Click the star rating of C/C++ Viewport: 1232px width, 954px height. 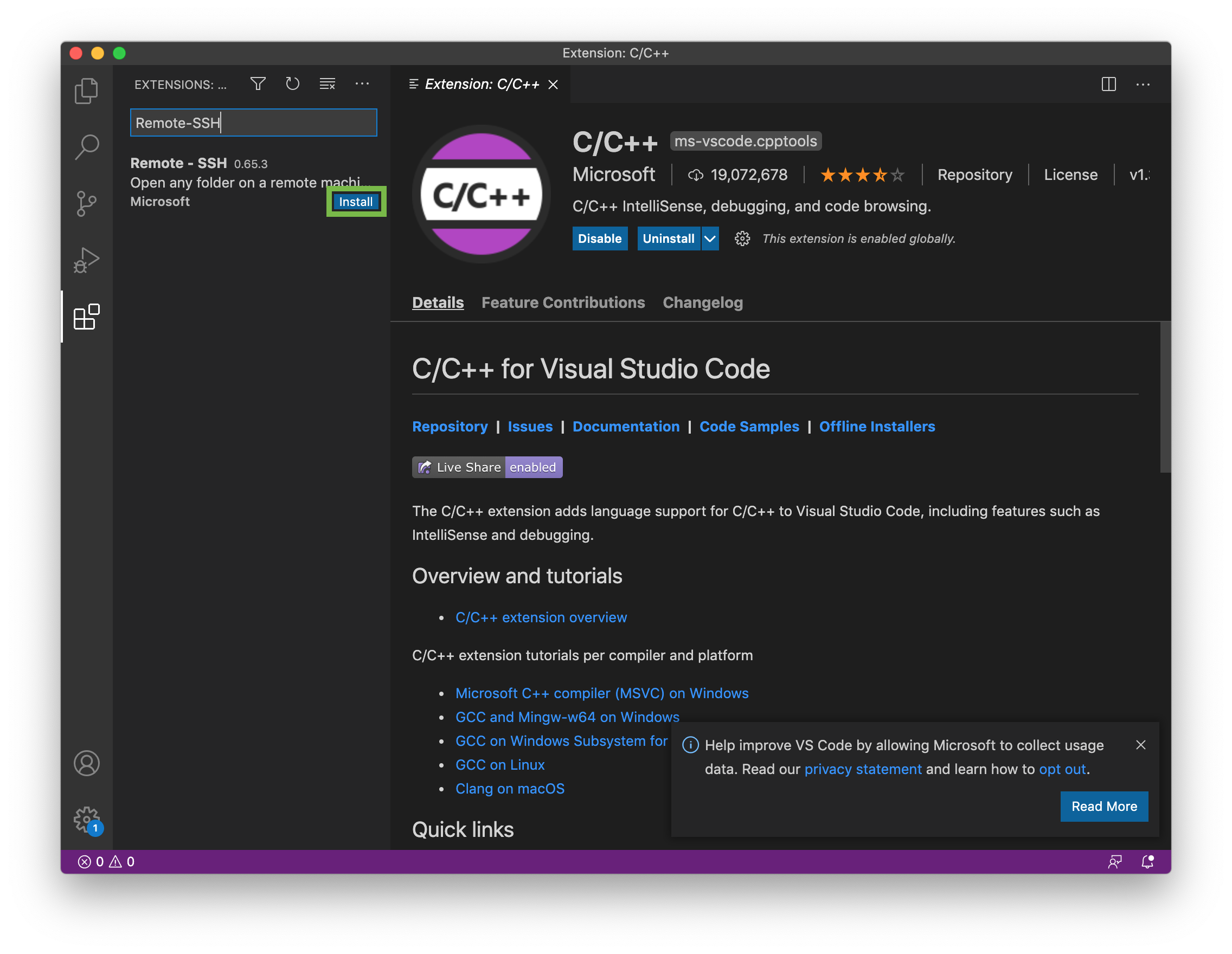click(862, 175)
